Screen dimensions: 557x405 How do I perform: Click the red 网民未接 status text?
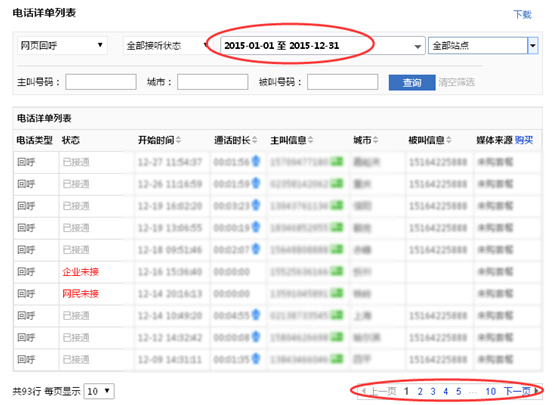click(x=81, y=294)
